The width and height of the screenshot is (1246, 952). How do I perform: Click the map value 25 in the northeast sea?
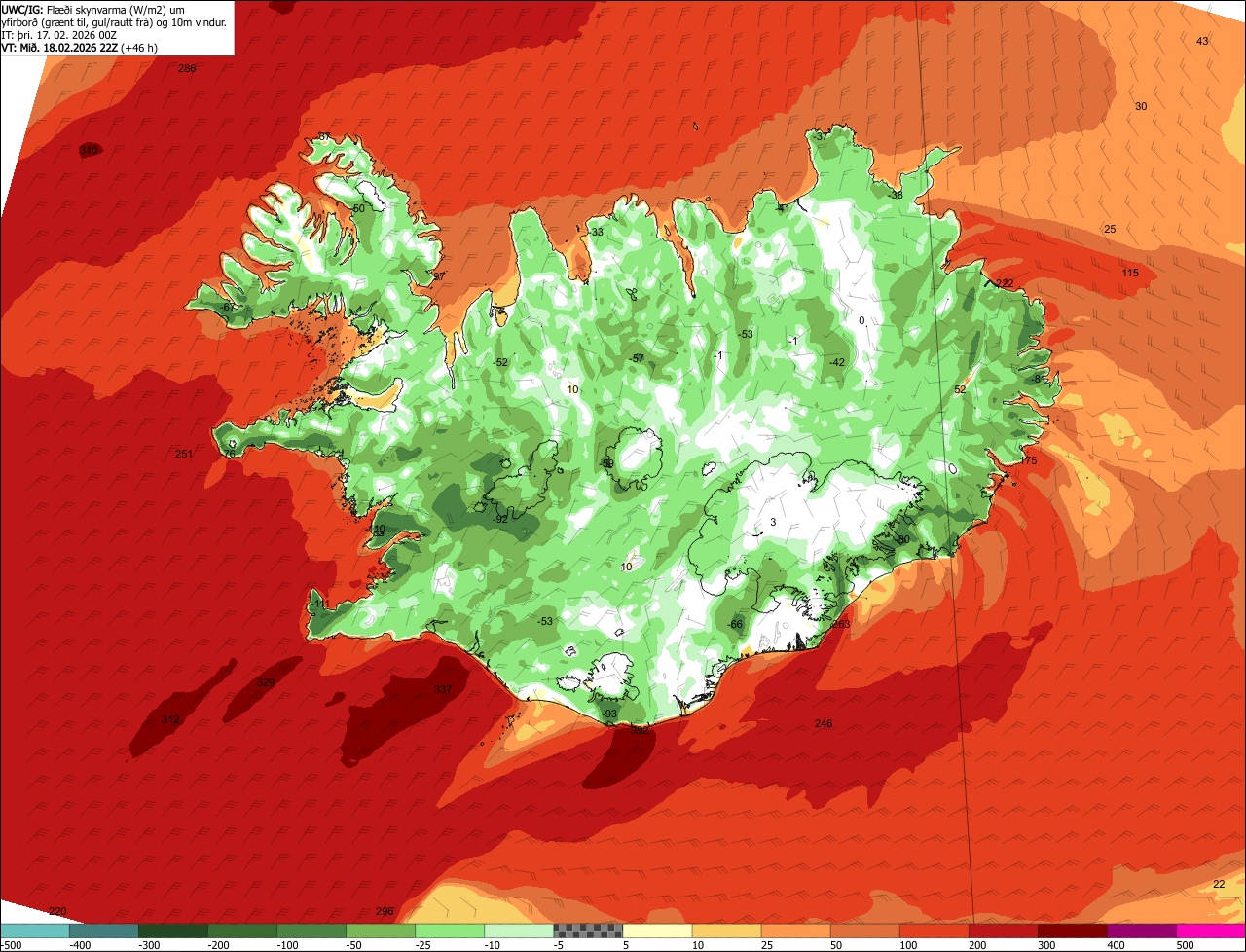tap(1109, 229)
